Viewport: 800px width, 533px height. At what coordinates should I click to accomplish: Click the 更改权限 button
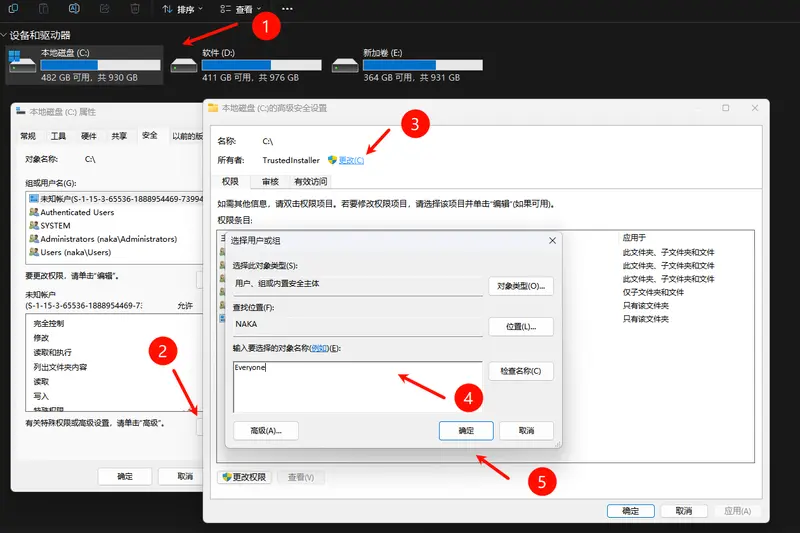tap(244, 477)
